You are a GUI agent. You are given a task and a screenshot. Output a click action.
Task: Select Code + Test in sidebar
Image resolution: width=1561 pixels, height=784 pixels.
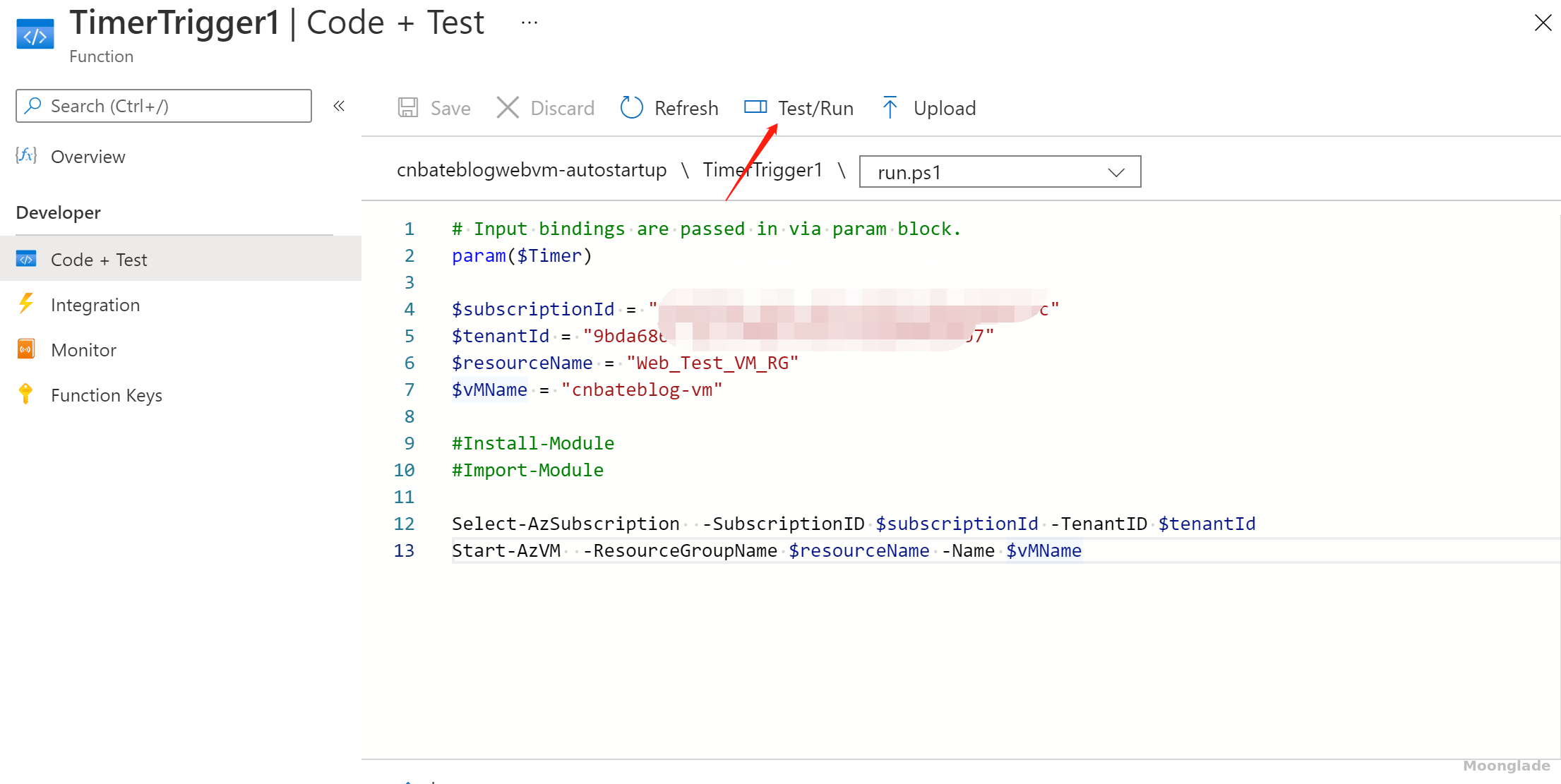point(181,260)
